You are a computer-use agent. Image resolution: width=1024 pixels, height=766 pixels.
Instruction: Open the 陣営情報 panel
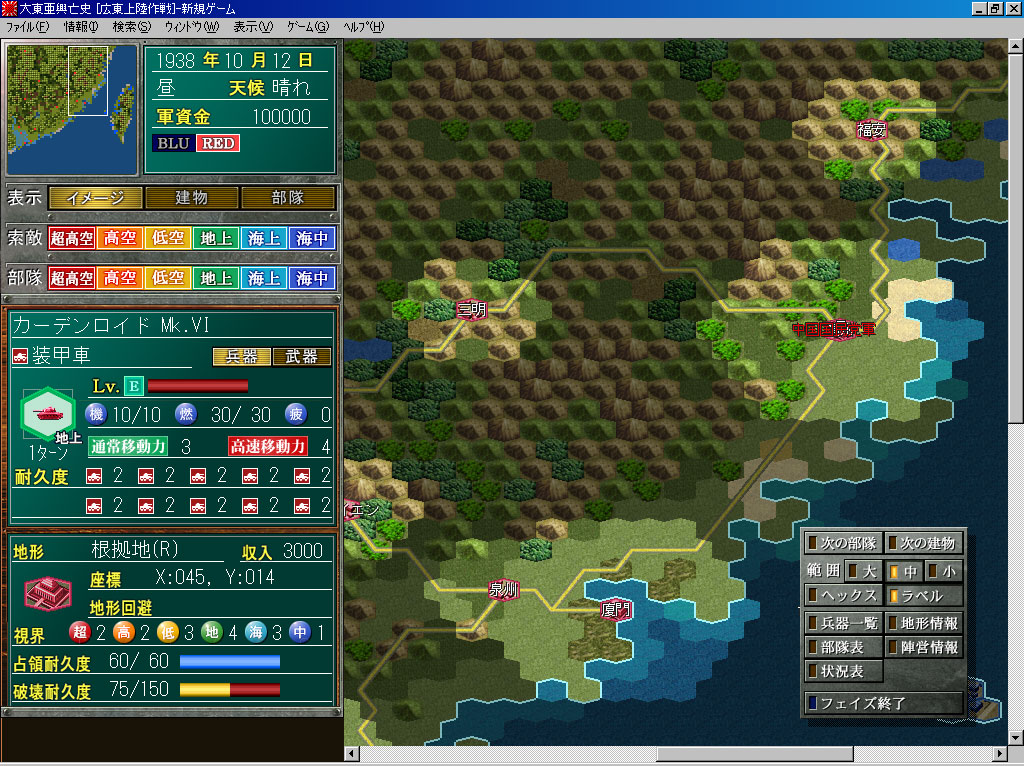(x=924, y=647)
